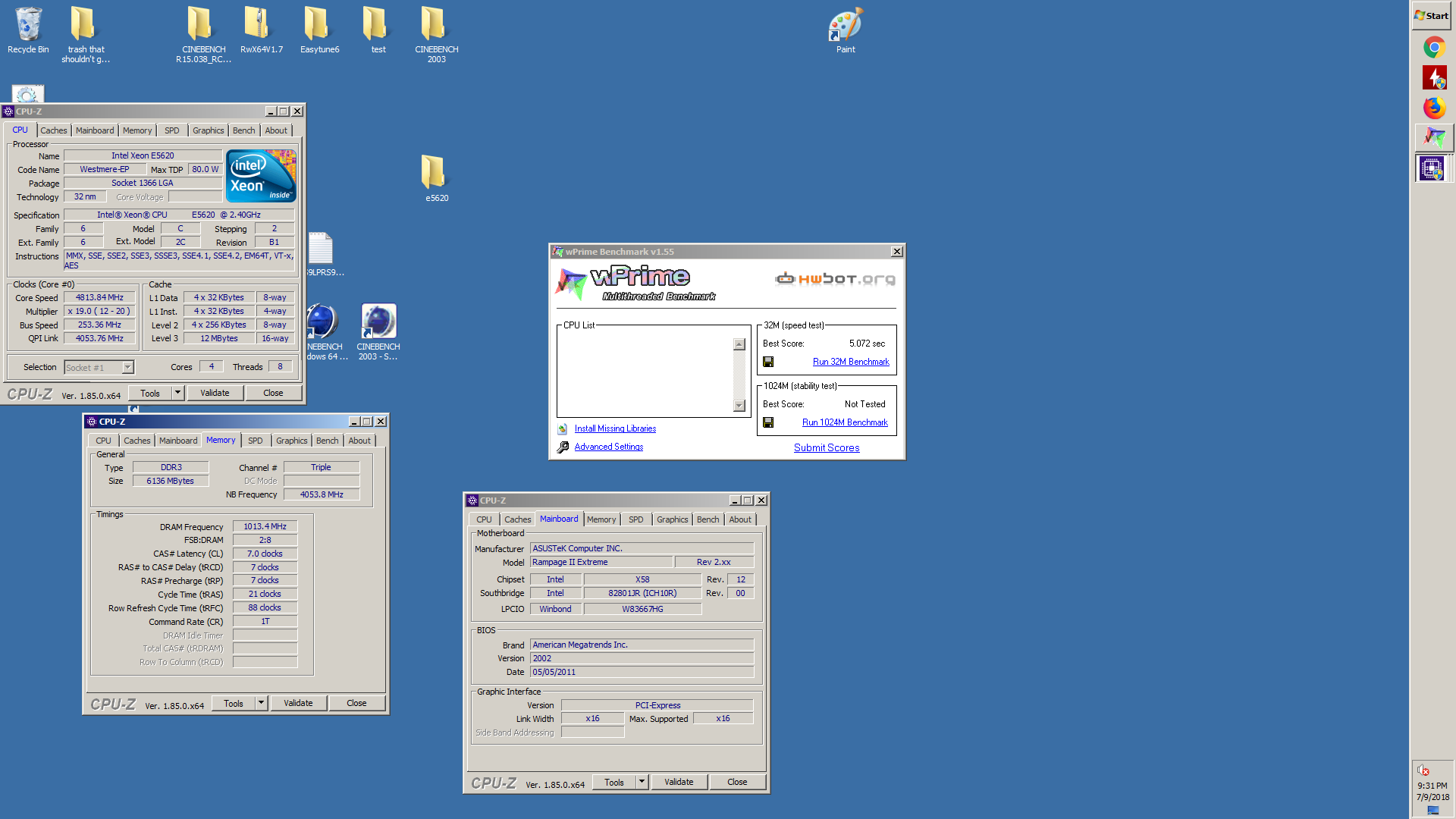Click the Intel Xeon inside logo
The image size is (1456, 819).
point(261,176)
